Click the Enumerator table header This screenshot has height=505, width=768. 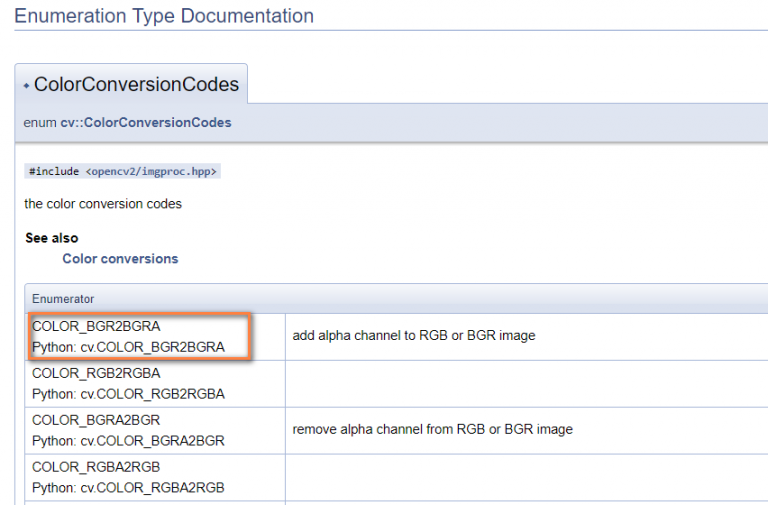[x=63, y=298]
